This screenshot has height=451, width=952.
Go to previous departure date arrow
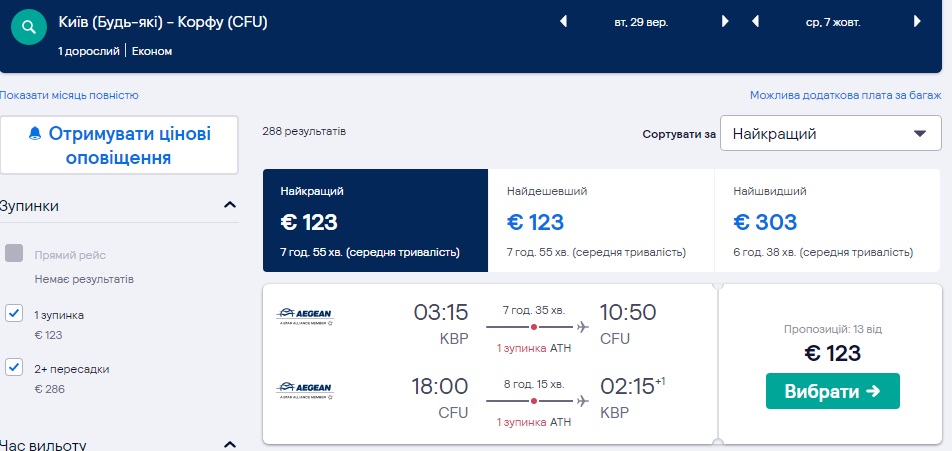pos(563,21)
